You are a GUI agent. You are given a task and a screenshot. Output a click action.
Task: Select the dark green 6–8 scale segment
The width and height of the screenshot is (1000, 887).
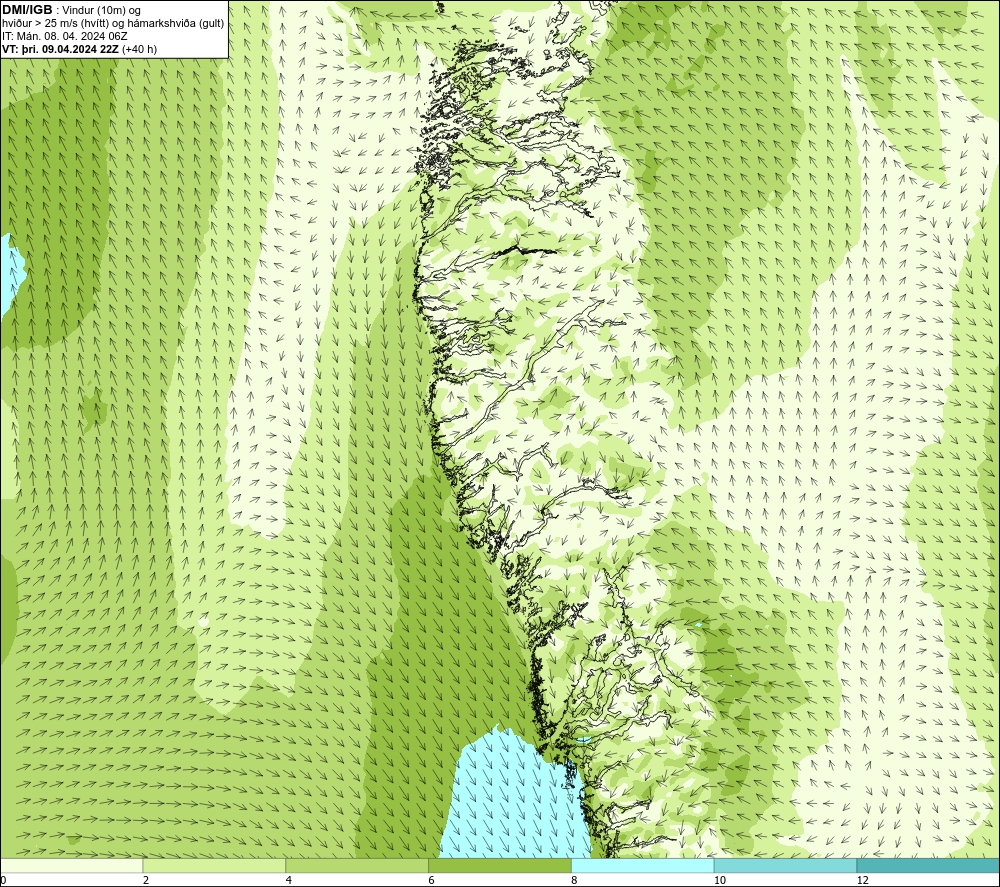point(500,865)
